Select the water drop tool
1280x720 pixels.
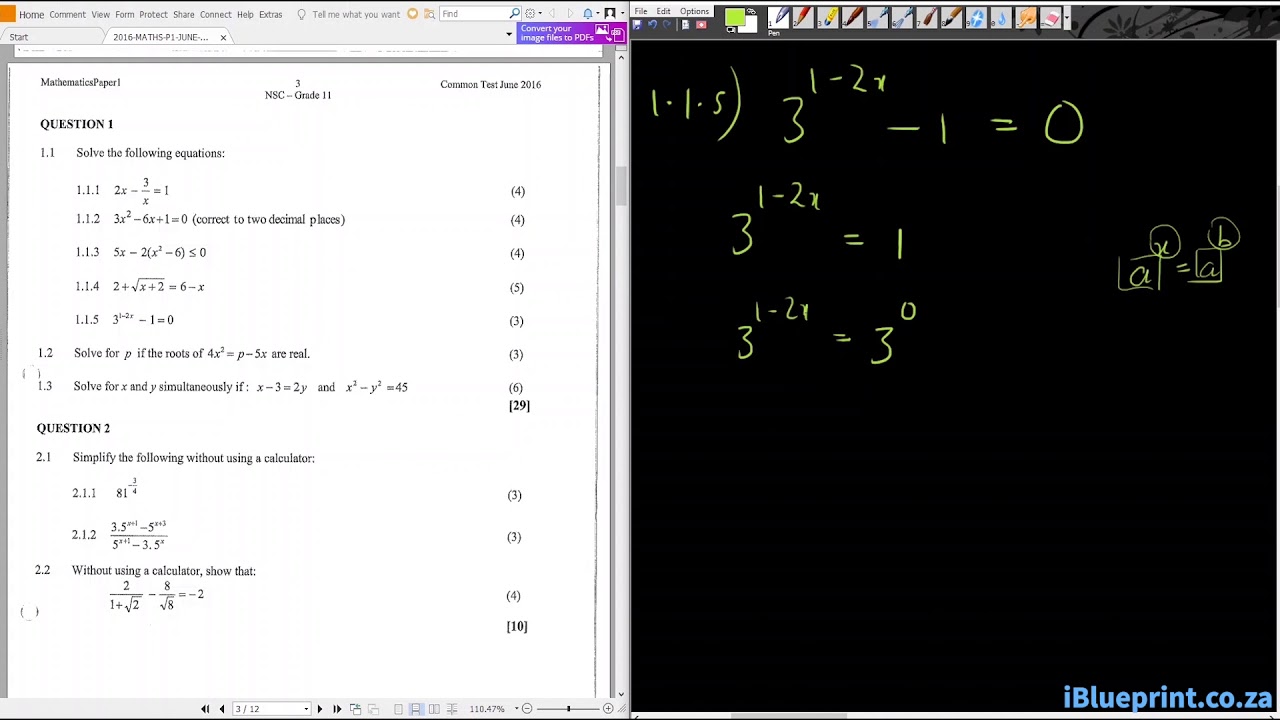1000,18
